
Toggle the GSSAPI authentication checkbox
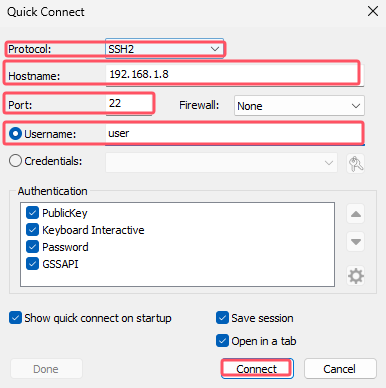pyautogui.click(x=32, y=264)
